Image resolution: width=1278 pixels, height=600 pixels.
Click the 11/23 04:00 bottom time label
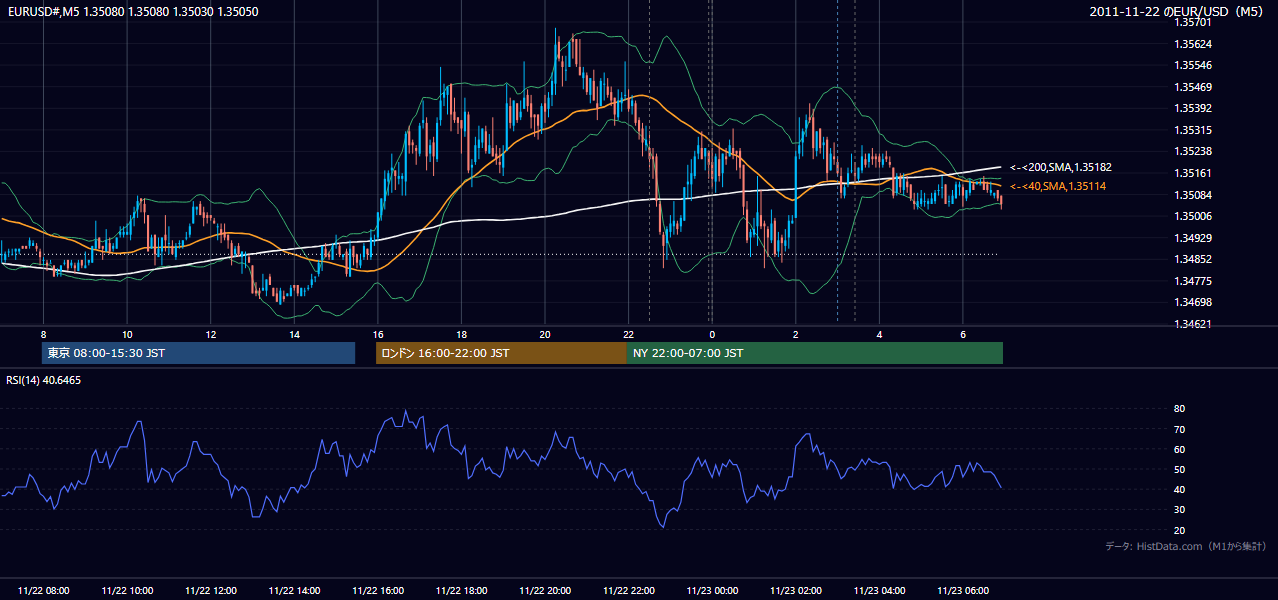pyautogui.click(x=879, y=591)
